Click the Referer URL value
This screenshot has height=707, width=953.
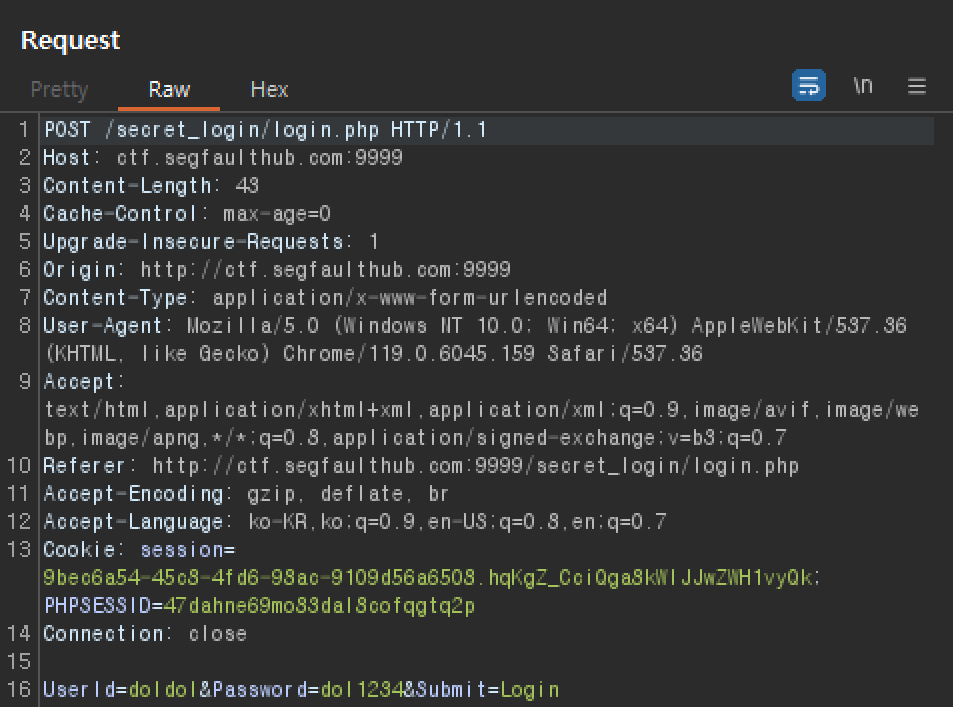click(x=475, y=466)
